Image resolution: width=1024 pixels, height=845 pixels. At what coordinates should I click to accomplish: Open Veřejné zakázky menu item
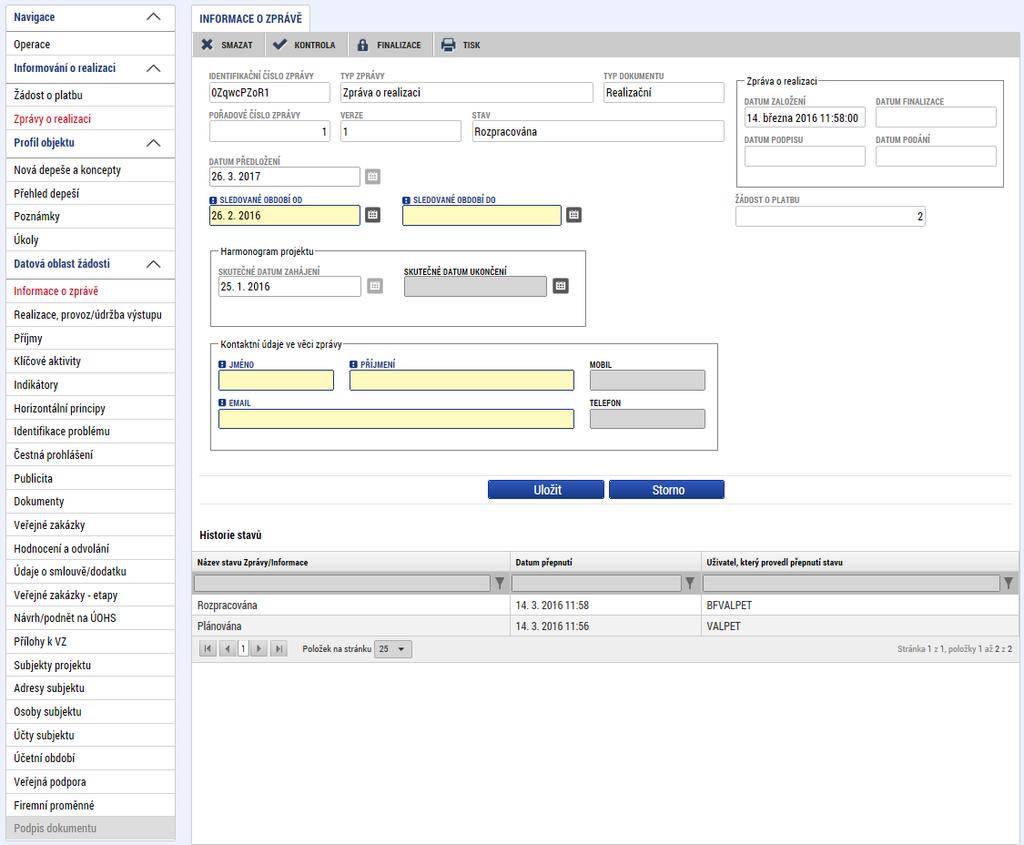click(x=90, y=525)
